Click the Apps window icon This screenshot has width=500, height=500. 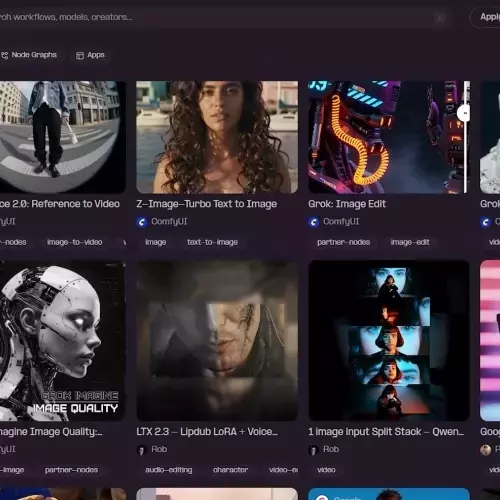(x=80, y=55)
